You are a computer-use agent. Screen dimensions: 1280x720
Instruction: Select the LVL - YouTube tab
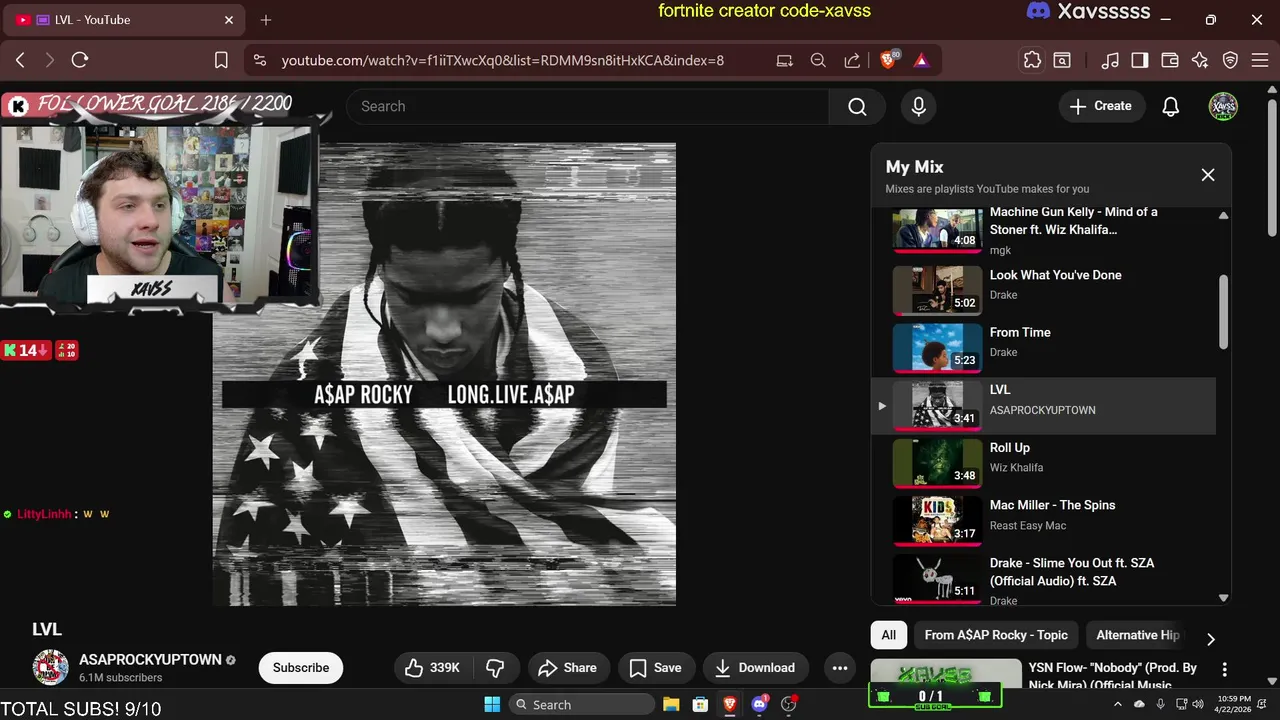click(125, 20)
